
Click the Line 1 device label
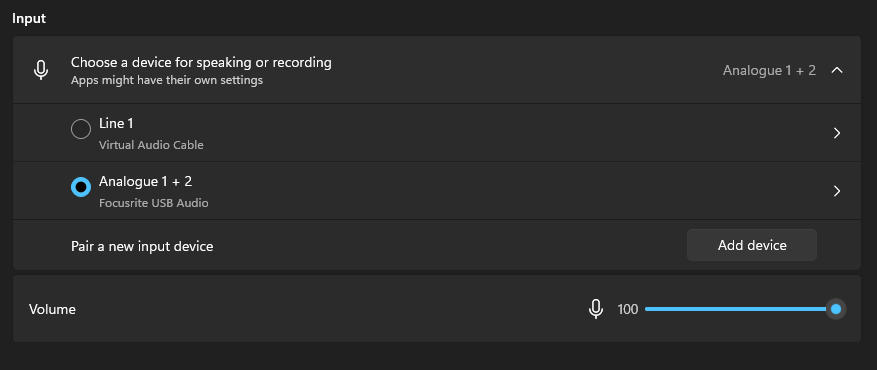tap(116, 123)
